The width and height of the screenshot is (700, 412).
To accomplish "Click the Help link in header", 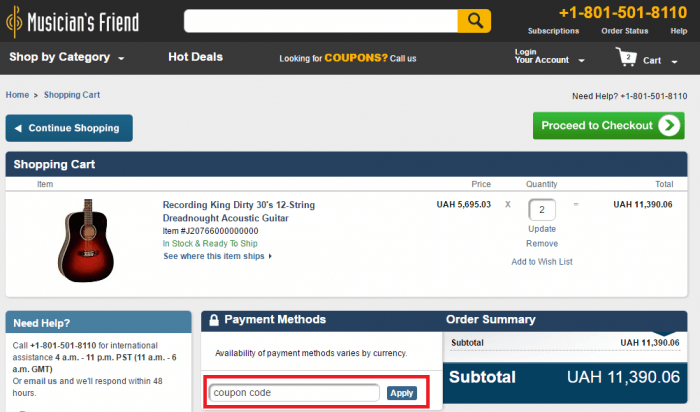I will (x=679, y=31).
